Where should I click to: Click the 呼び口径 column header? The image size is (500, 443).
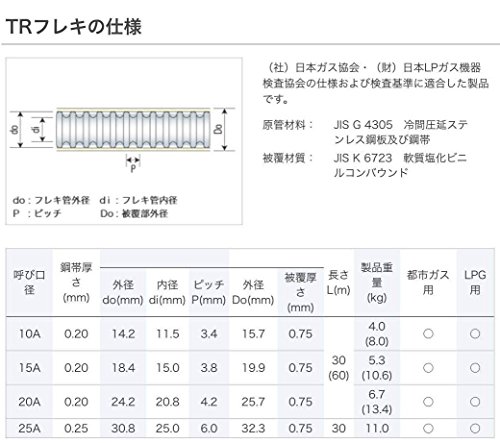tap(29, 282)
